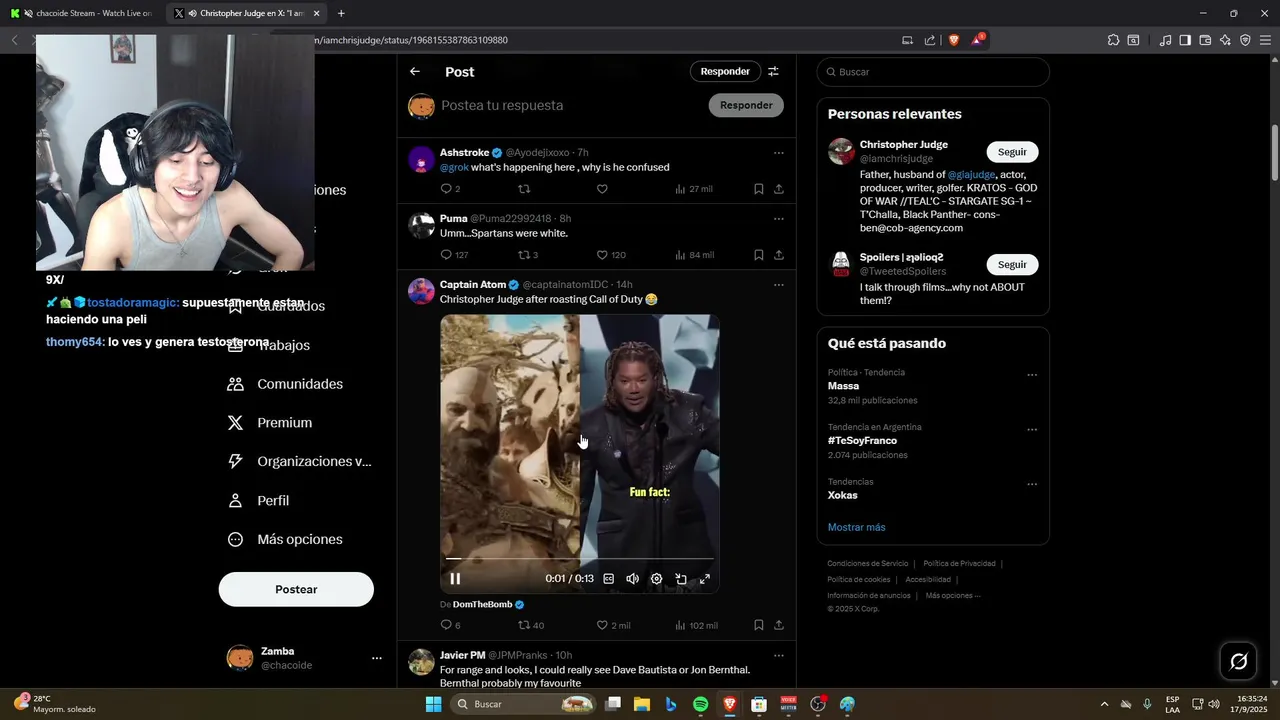Viewport: 1280px width, 720px height.
Task: Open Brave Shields lion icon
Action: point(953,40)
